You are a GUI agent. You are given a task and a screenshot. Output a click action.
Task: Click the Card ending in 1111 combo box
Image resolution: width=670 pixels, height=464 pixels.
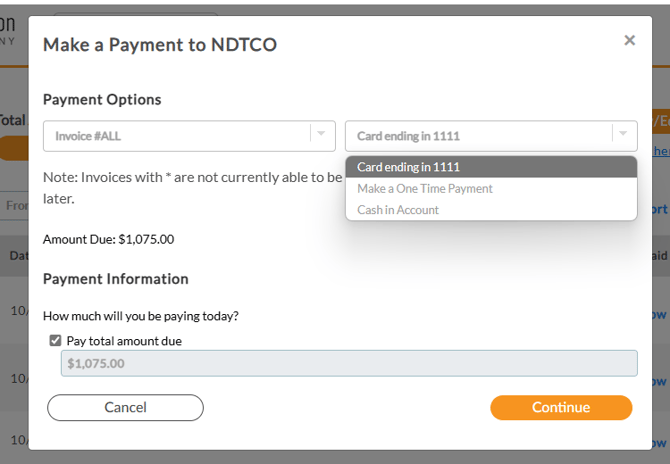tap(491, 136)
